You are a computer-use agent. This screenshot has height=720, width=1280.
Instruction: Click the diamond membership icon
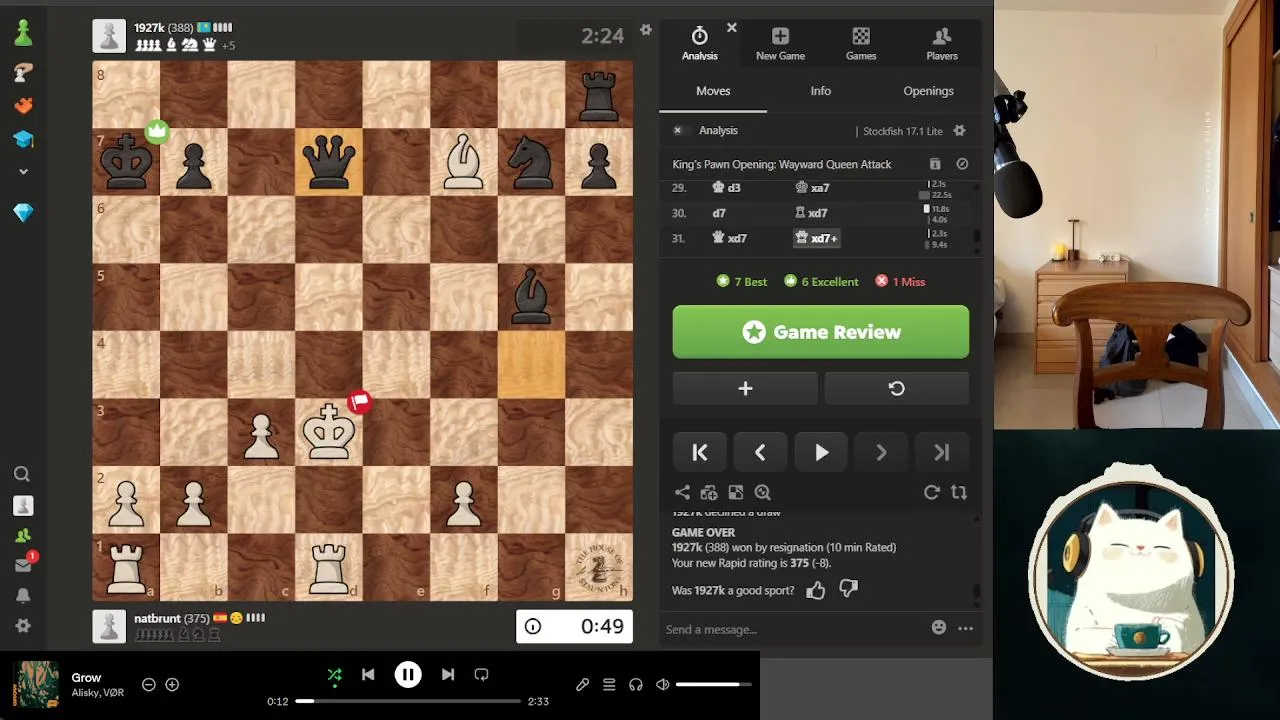23,212
